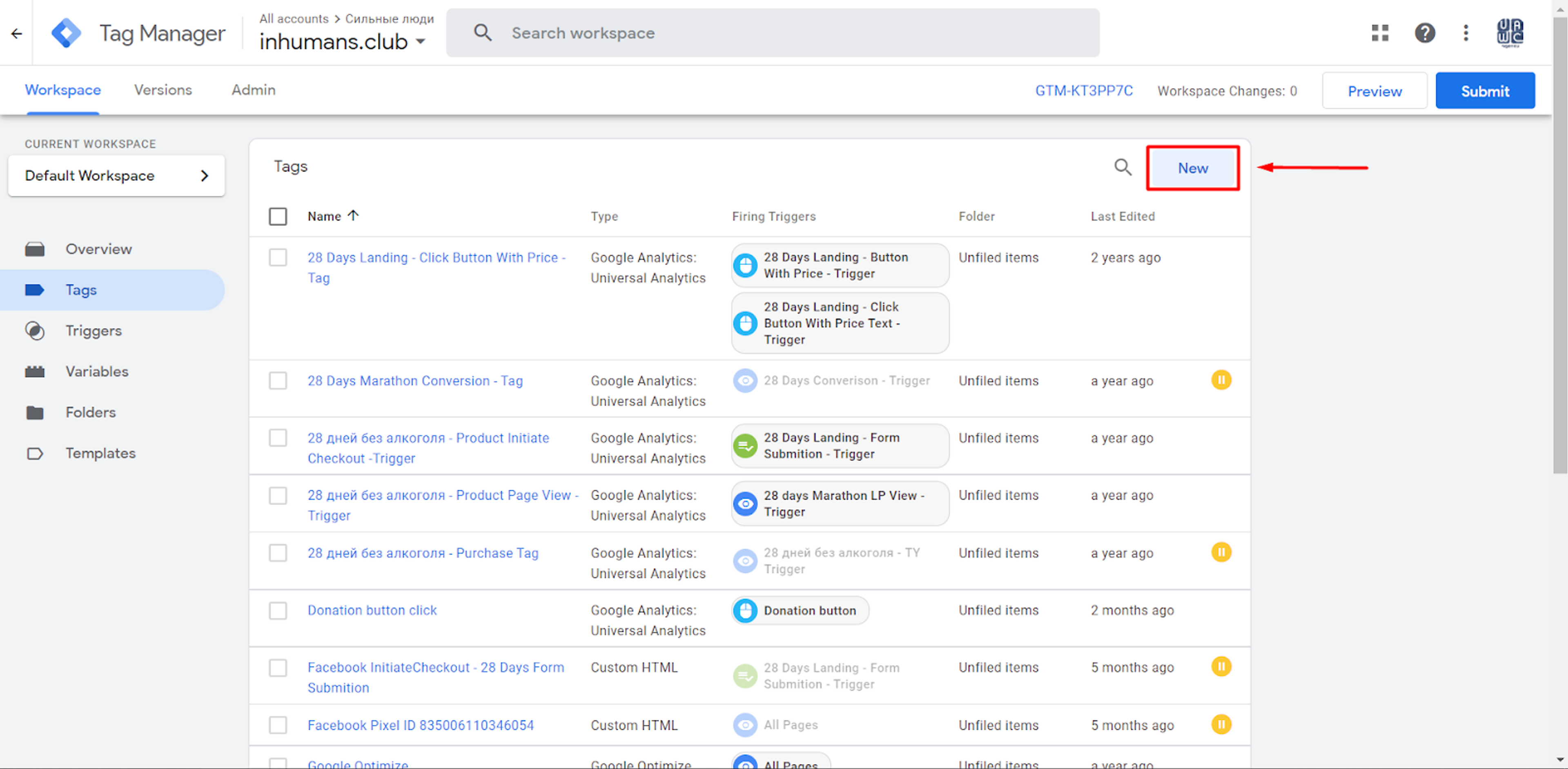Select the checkbox for 28 Days Marathon Conversion - Tag
Image resolution: width=1568 pixels, height=769 pixels.
278,381
